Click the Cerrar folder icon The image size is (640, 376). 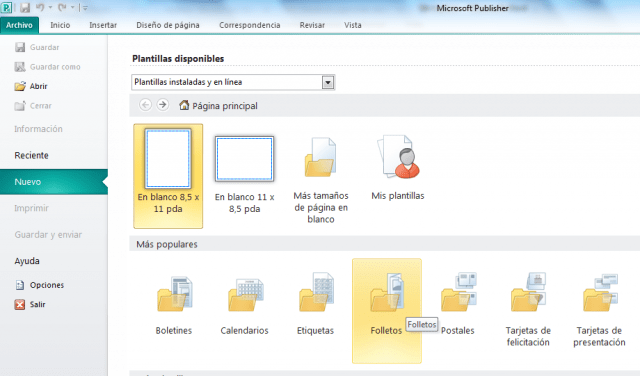click(x=20, y=106)
